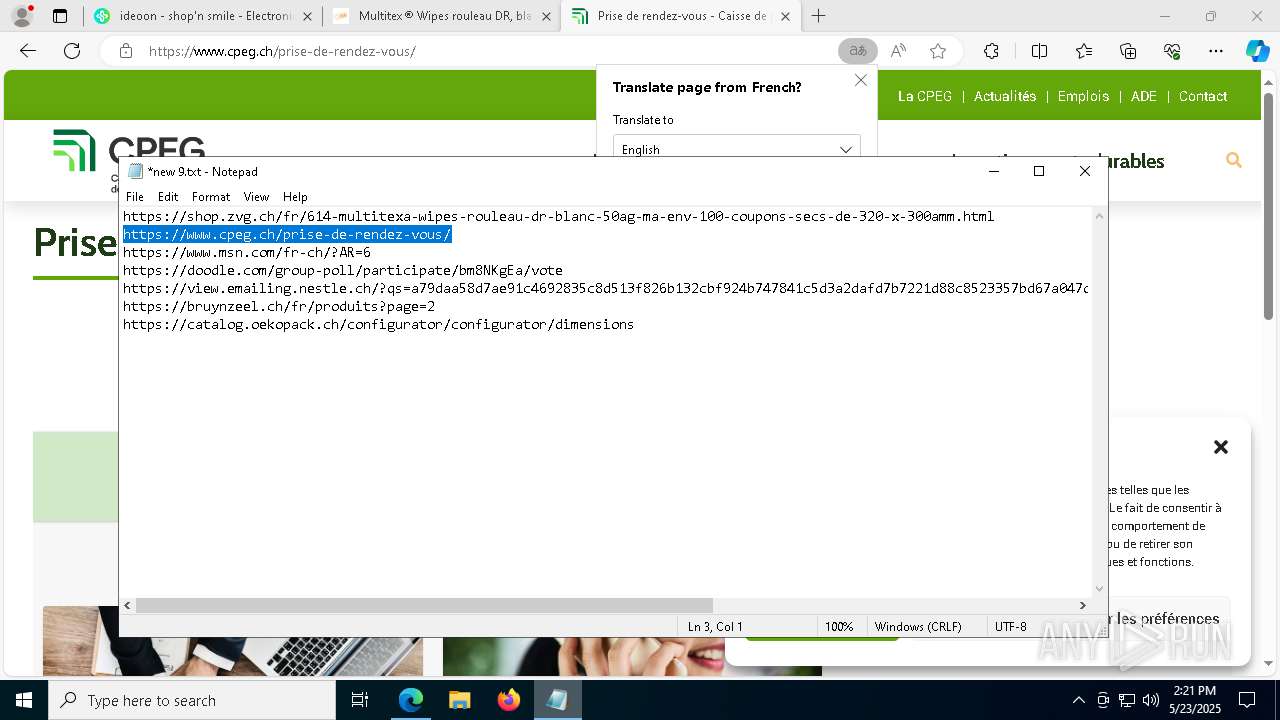Open the Actualités nav link

pos(1005,96)
